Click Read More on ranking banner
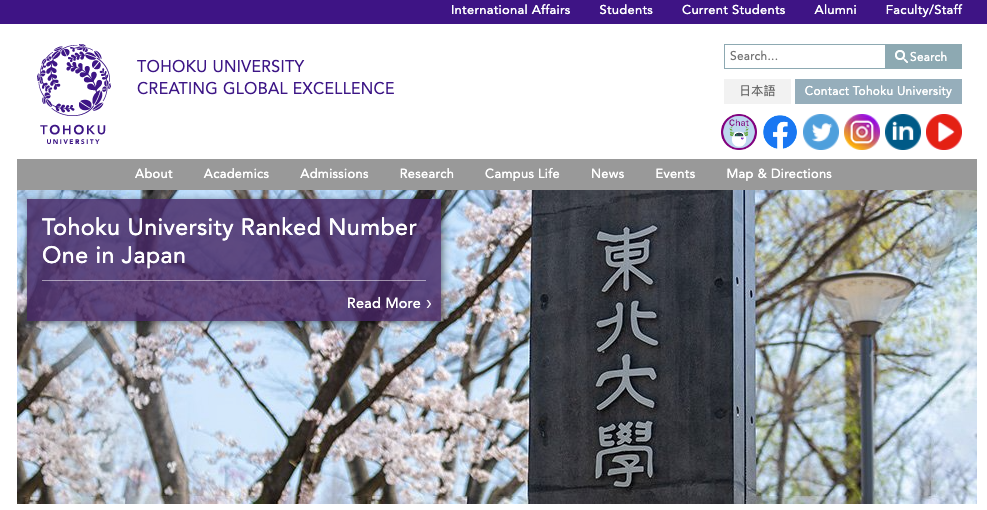 (x=389, y=303)
